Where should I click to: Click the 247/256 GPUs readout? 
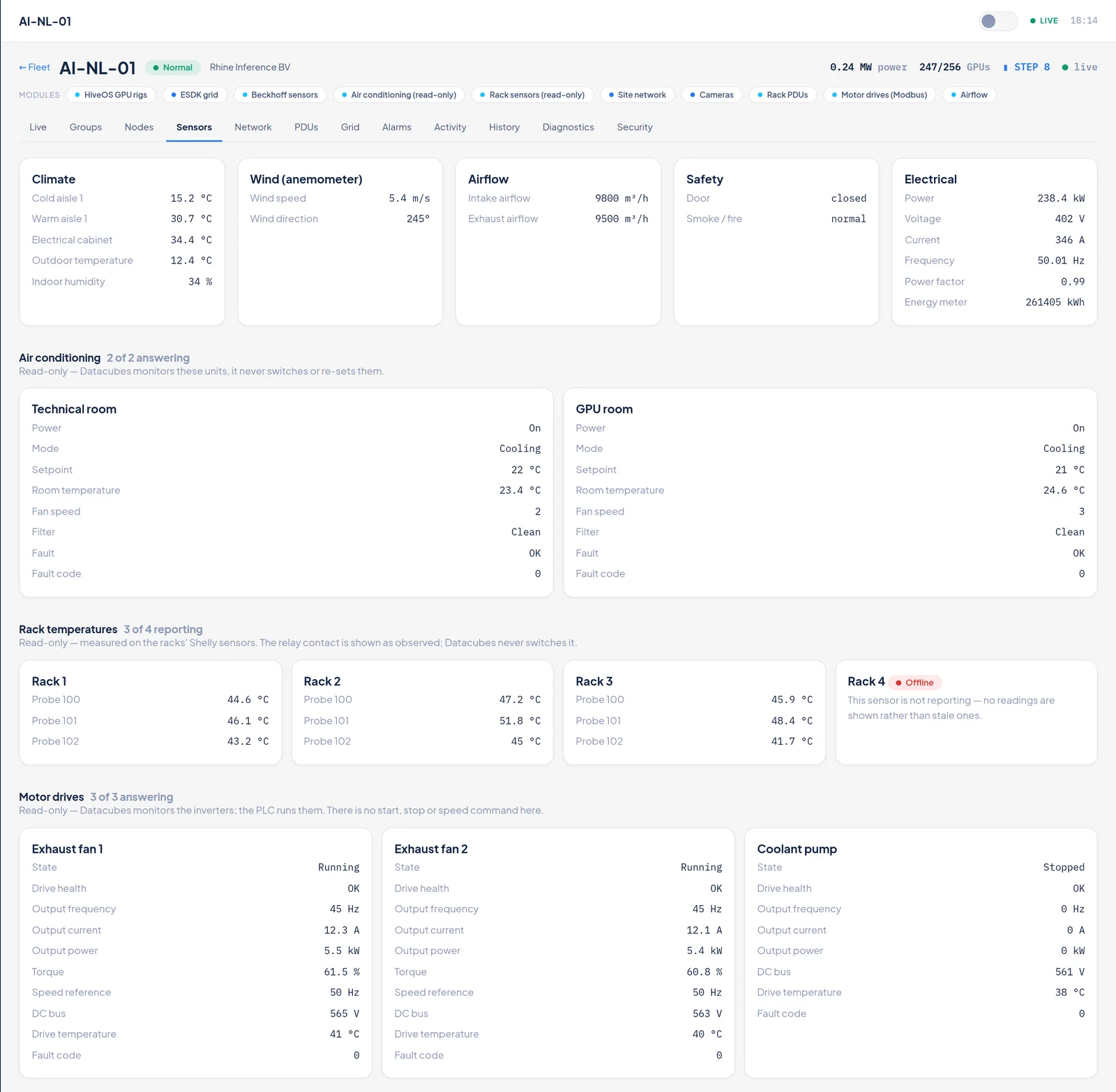[x=954, y=67]
